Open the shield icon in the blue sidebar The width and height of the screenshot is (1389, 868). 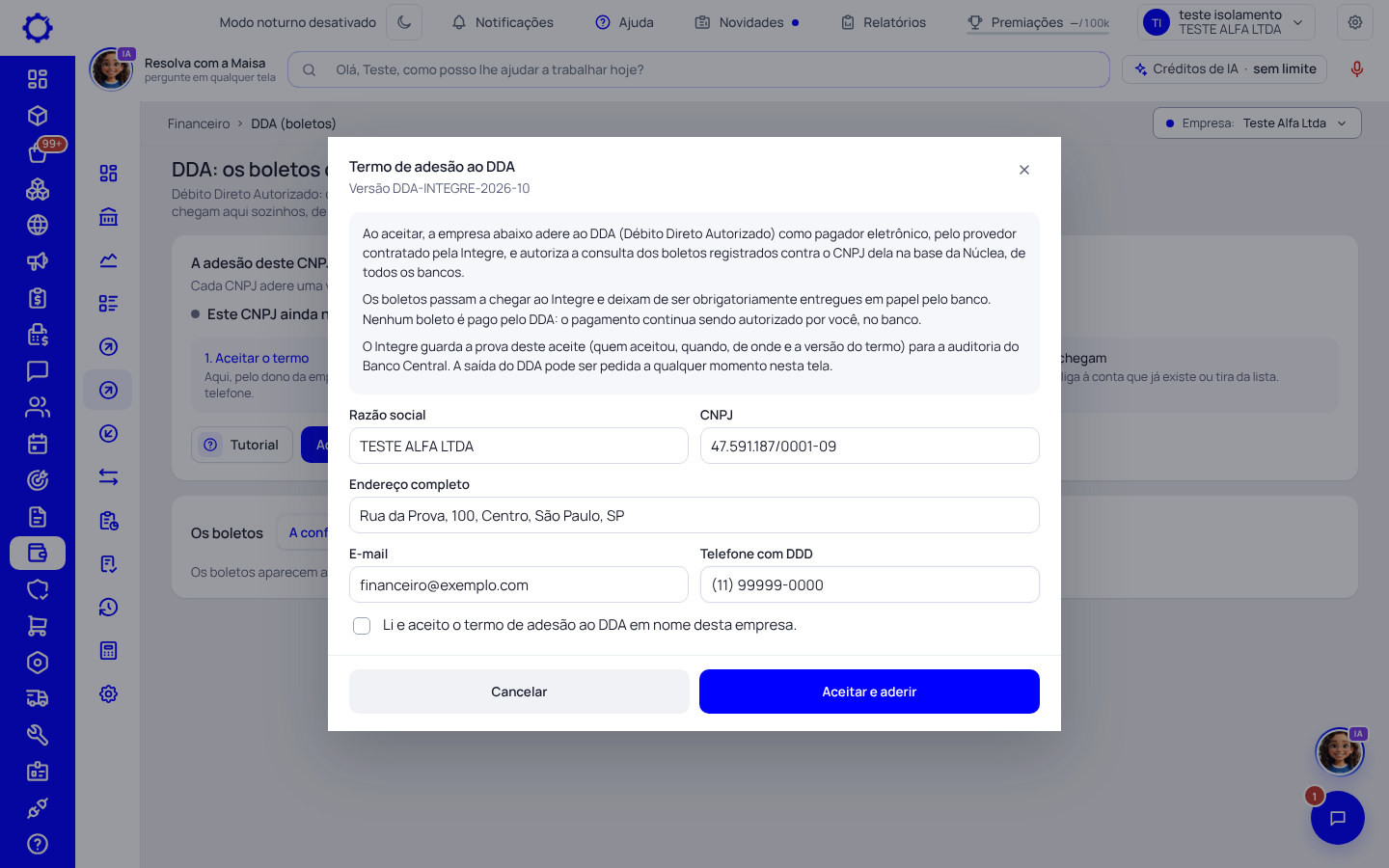[38, 589]
